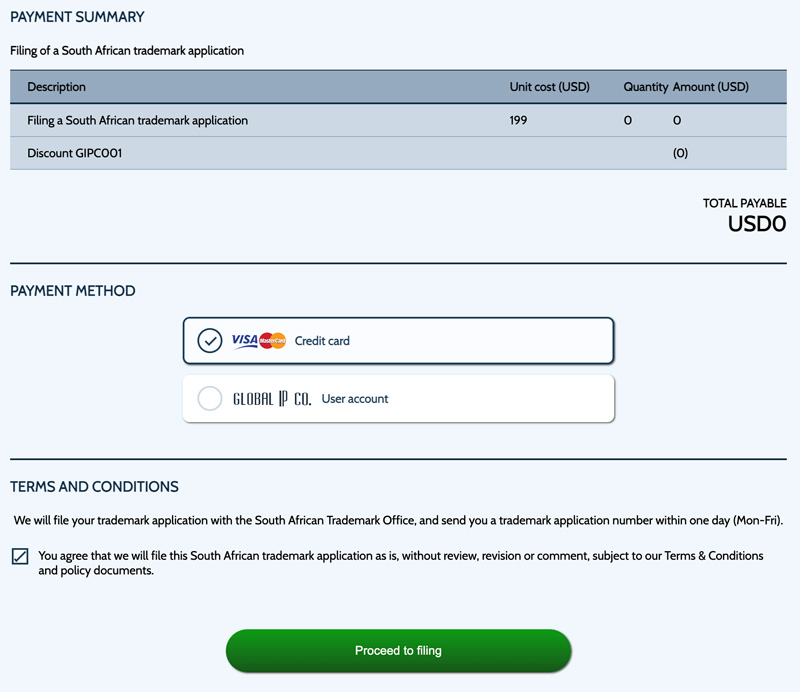Click the Terms & Conditions agreement text
The width and height of the screenshot is (800, 692).
pos(401,563)
